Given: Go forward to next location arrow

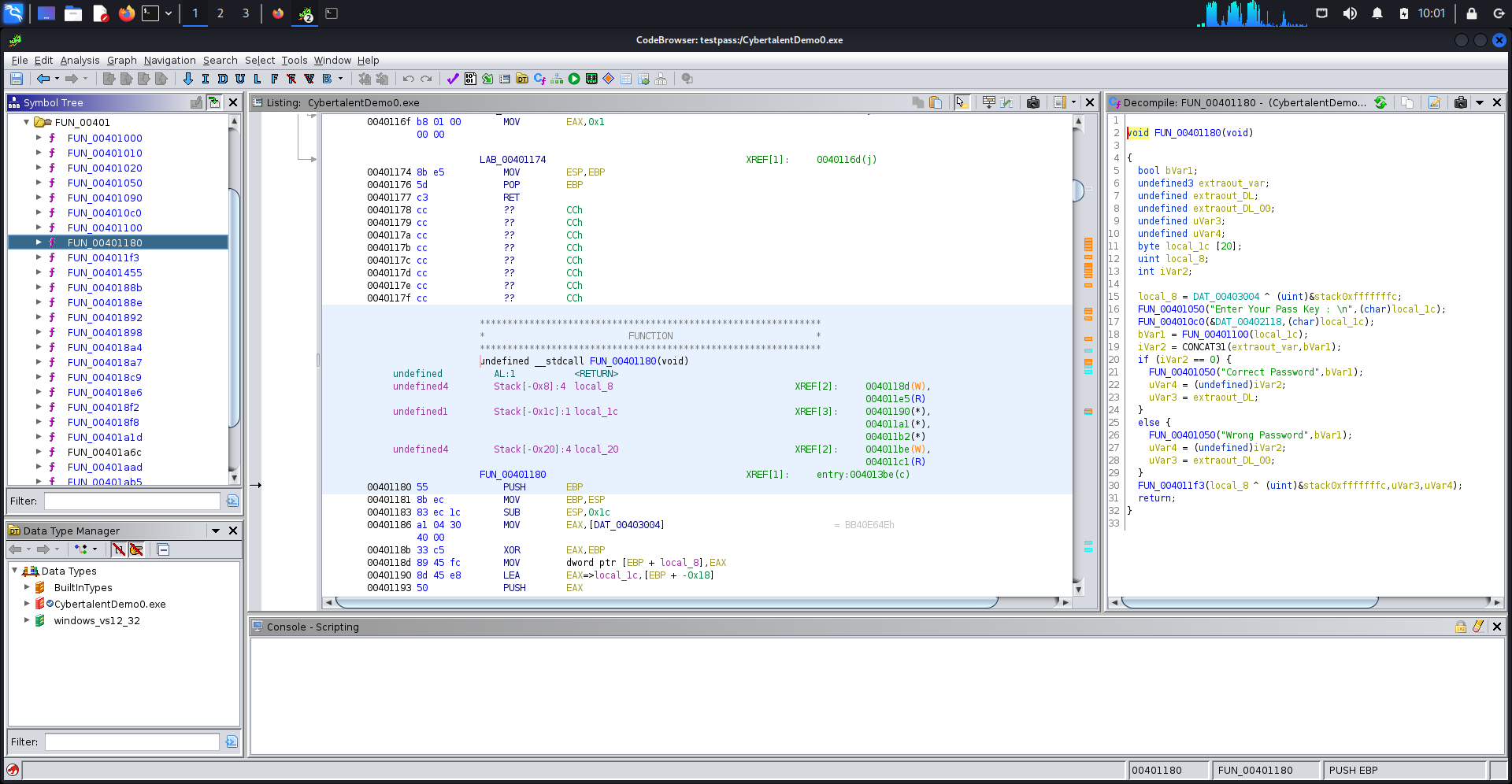Looking at the screenshot, I should tap(72, 79).
